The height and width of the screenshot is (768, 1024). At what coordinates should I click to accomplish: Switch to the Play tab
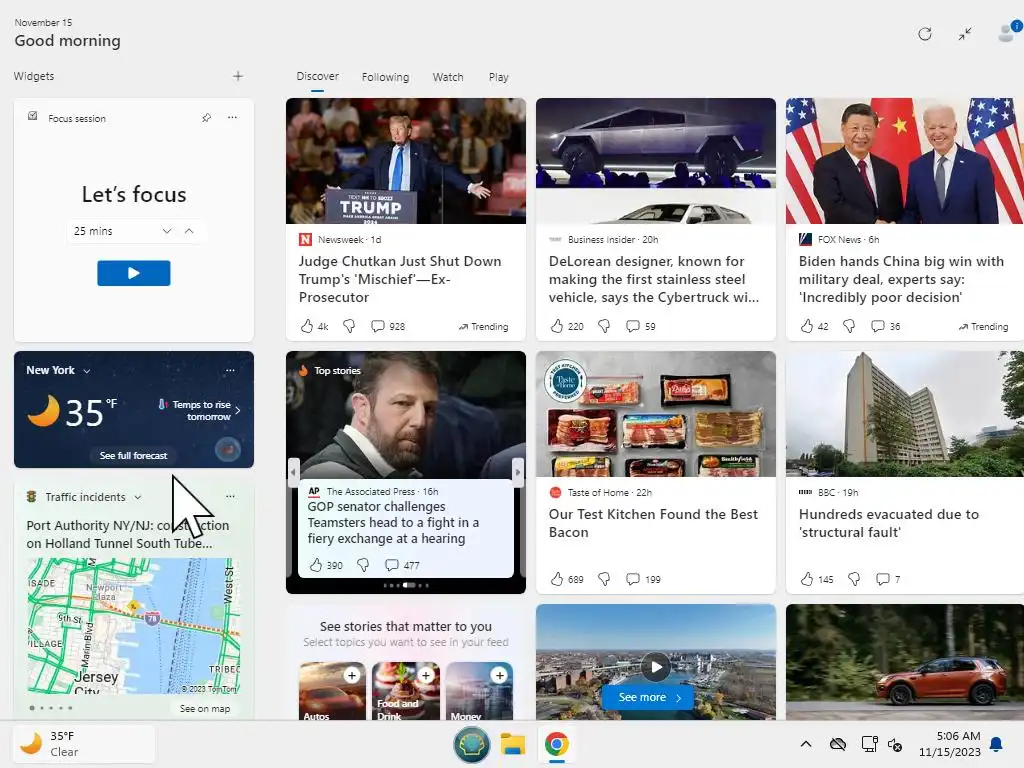pyautogui.click(x=498, y=77)
